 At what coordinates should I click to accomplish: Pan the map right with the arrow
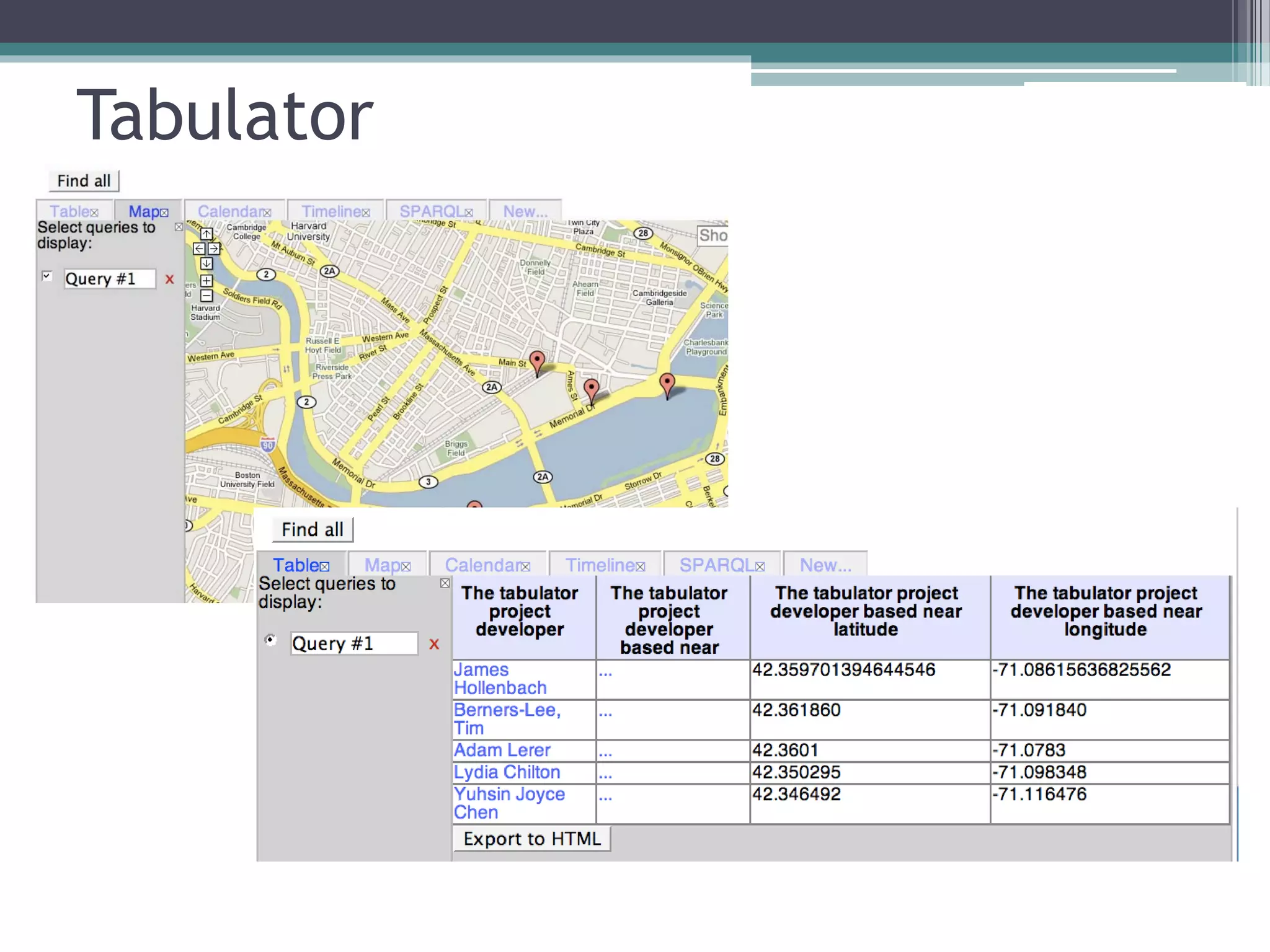(x=214, y=249)
